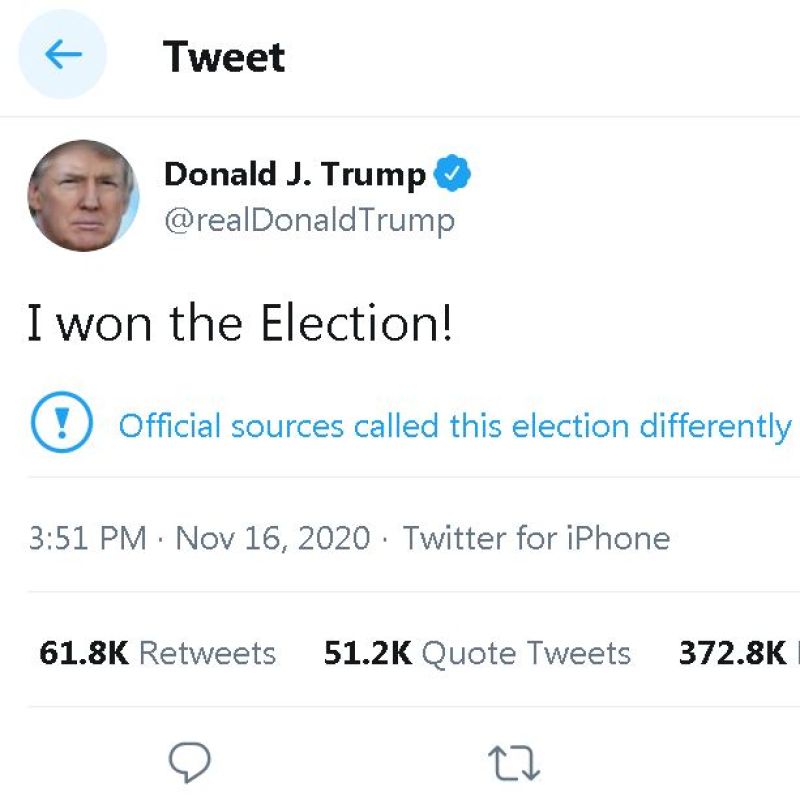Click the 51.2K quote number
The width and height of the screenshot is (800, 800).
tap(368, 653)
